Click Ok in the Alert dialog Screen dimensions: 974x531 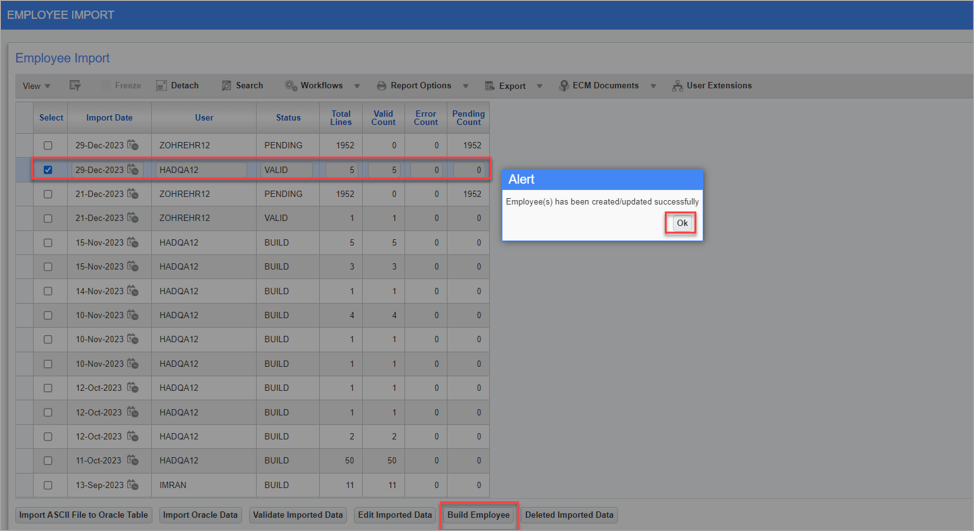[681, 223]
